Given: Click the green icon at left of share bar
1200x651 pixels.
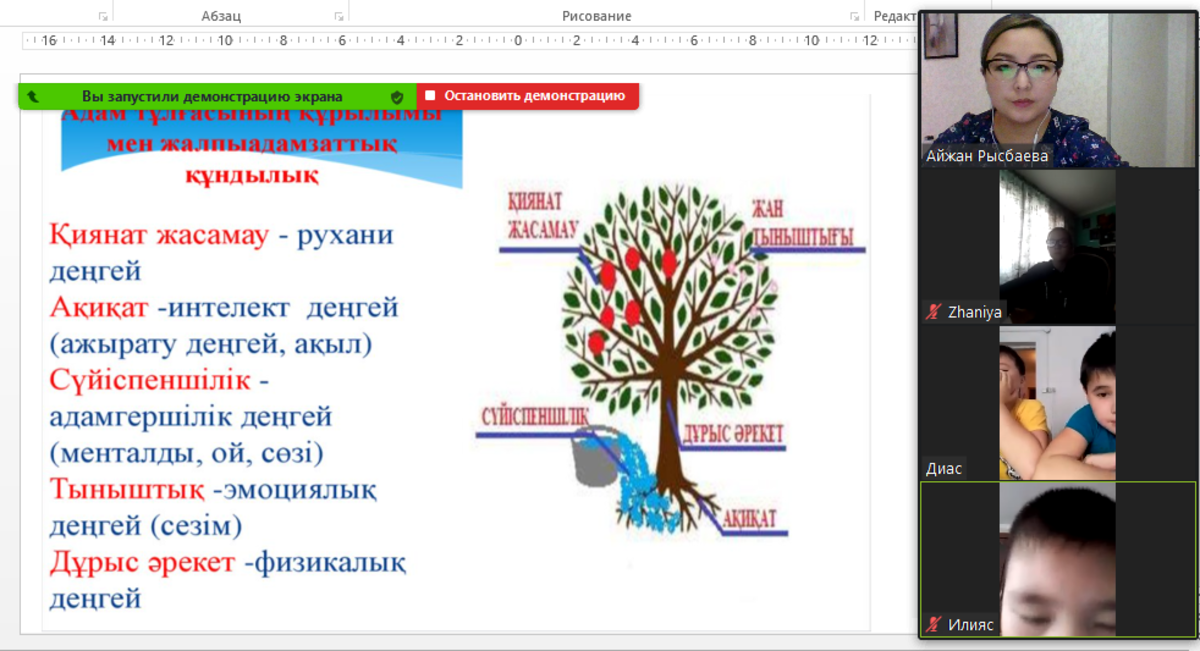Looking at the screenshot, I should pos(33,97).
